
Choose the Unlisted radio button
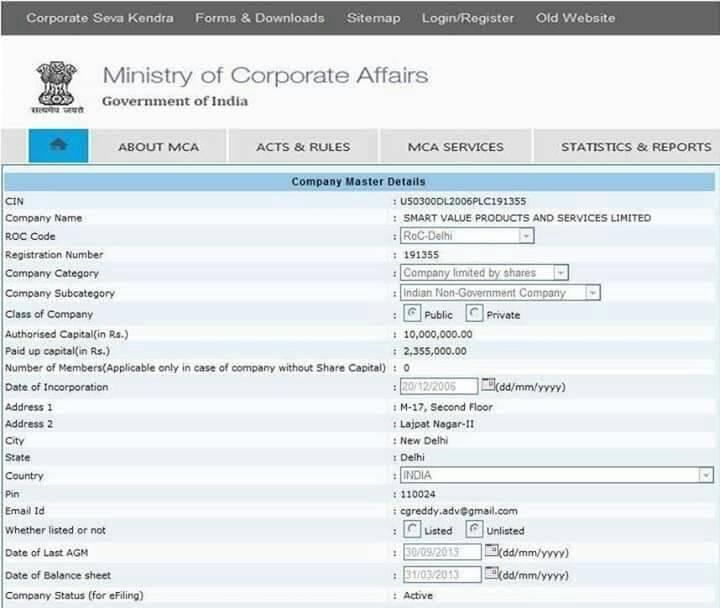point(474,529)
